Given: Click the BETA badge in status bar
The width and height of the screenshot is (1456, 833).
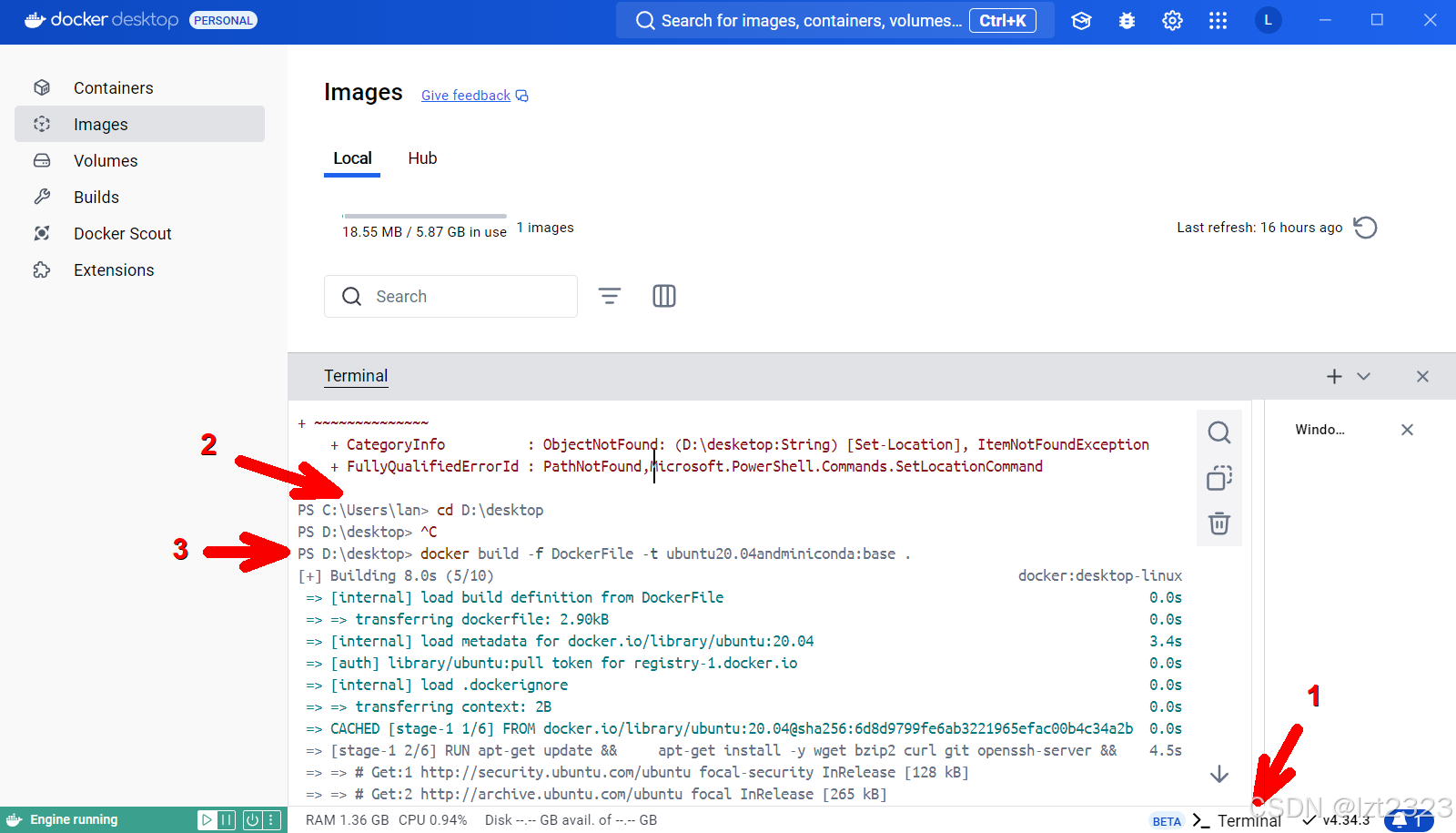Looking at the screenshot, I should (1167, 821).
